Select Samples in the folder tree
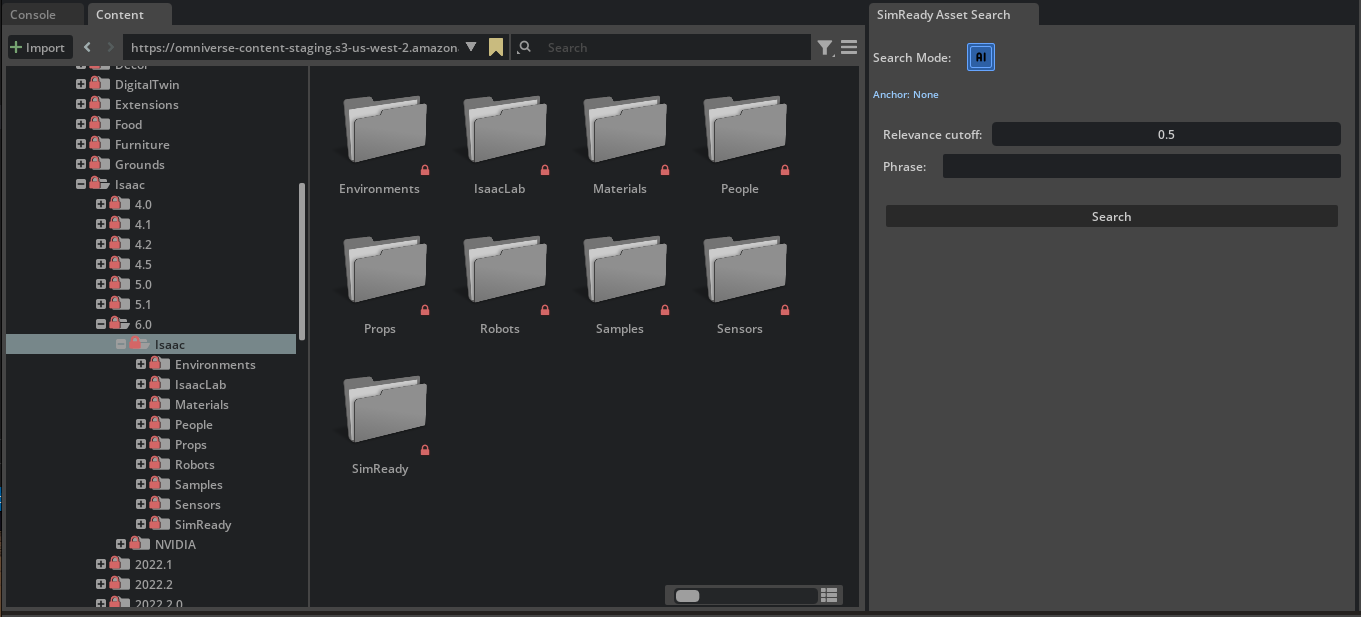This screenshot has height=617, width=1361. [199, 485]
